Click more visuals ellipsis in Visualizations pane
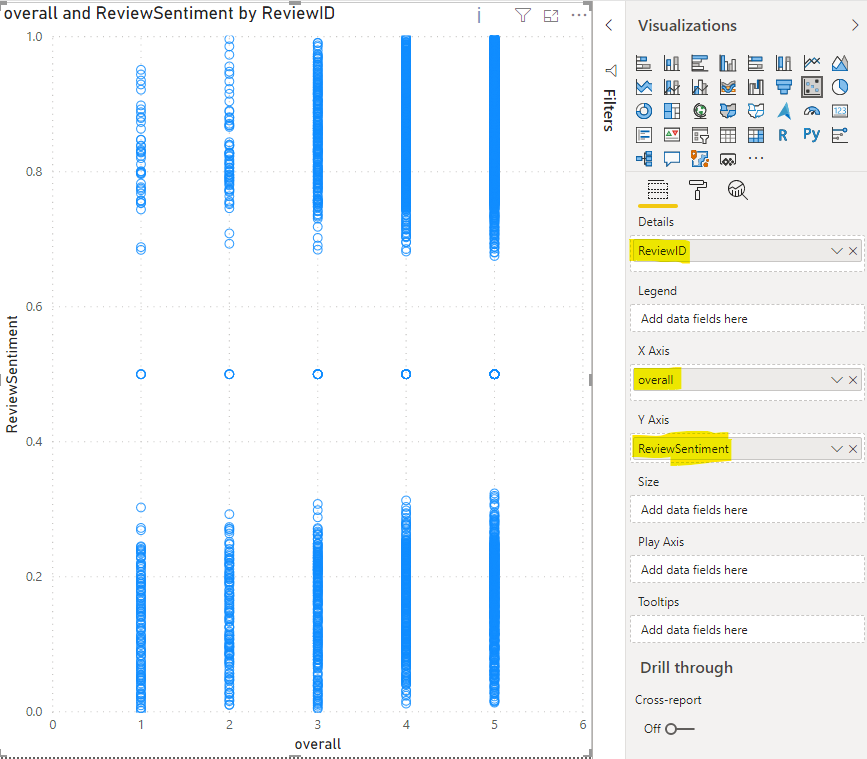The width and height of the screenshot is (867, 759). (x=754, y=158)
